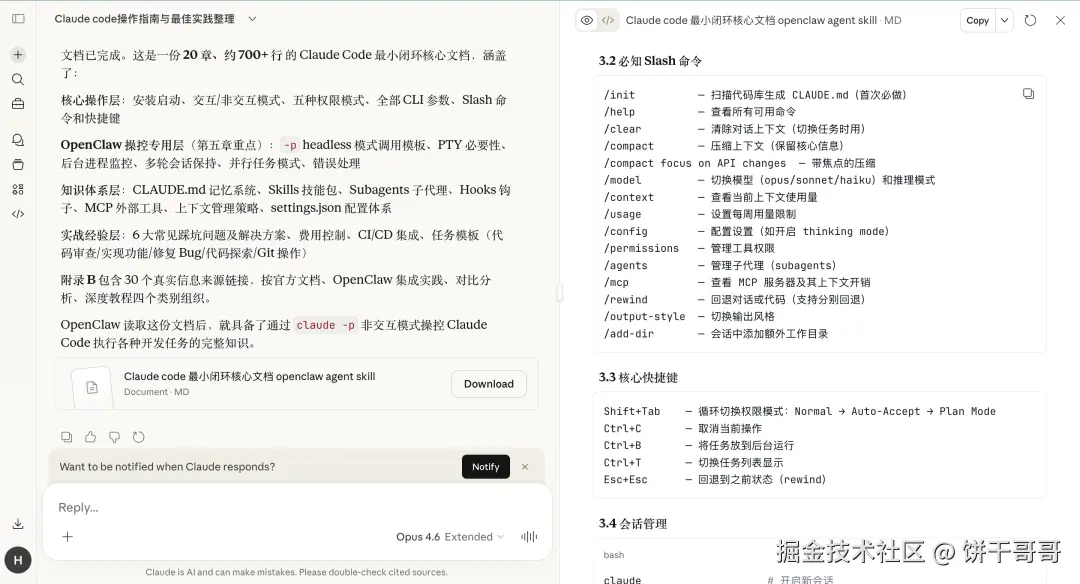Dismiss the notification prompt banner
The height and width of the screenshot is (584, 1080).
click(x=525, y=466)
